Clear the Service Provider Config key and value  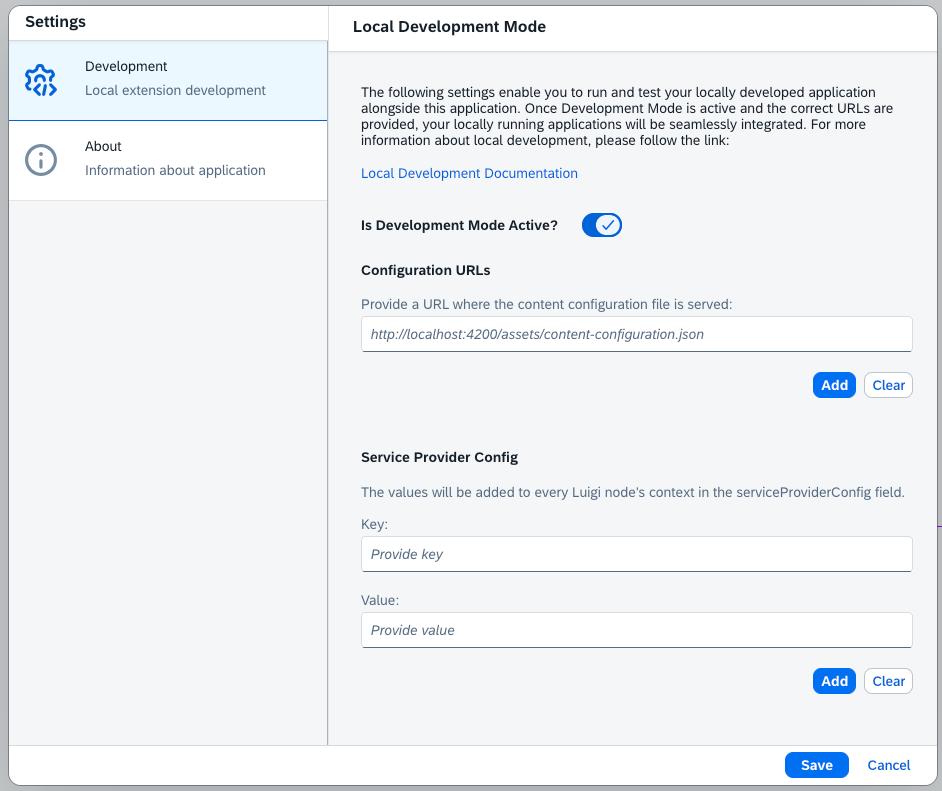point(888,681)
